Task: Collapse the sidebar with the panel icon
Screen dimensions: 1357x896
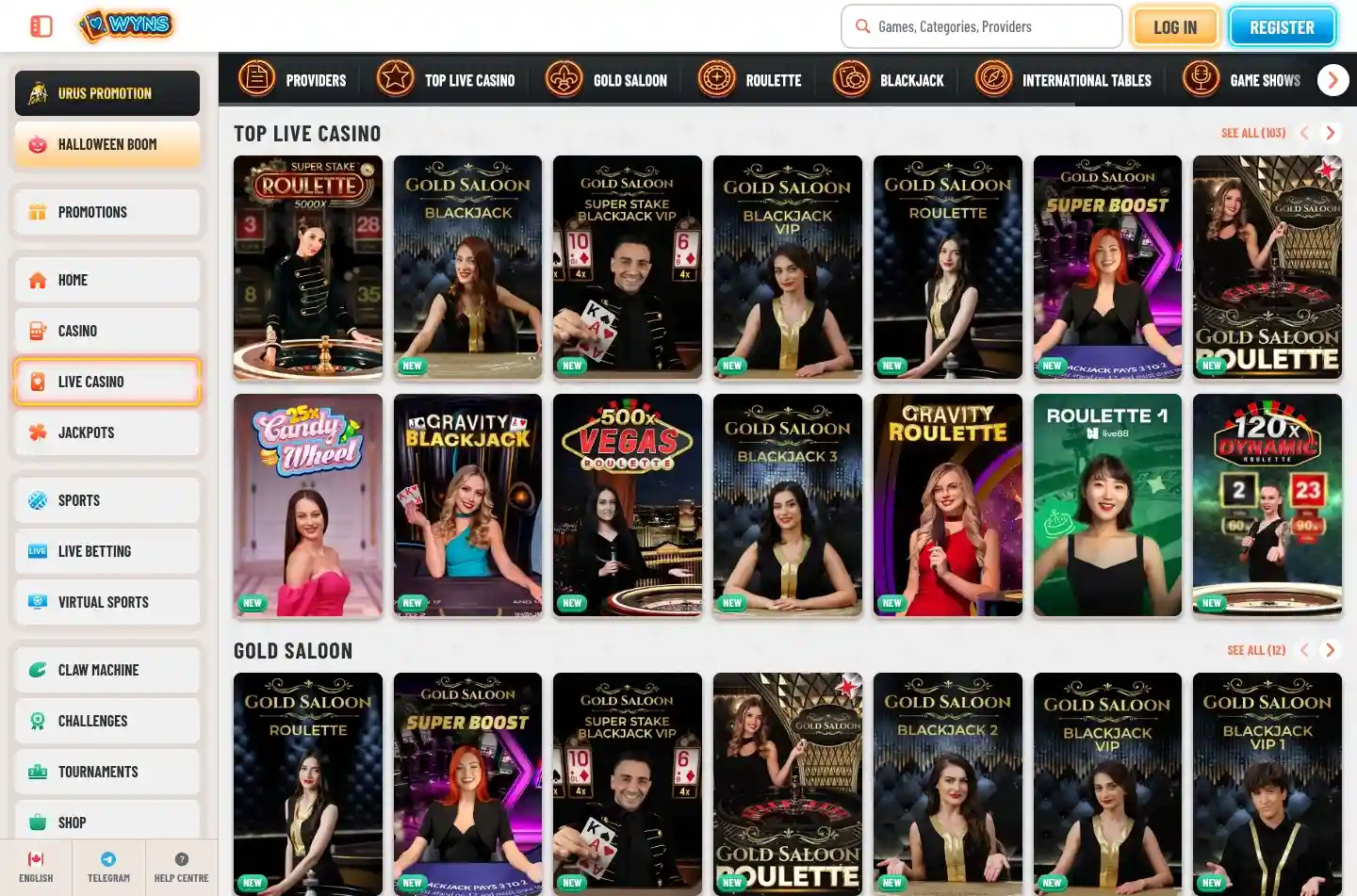Action: (40, 25)
